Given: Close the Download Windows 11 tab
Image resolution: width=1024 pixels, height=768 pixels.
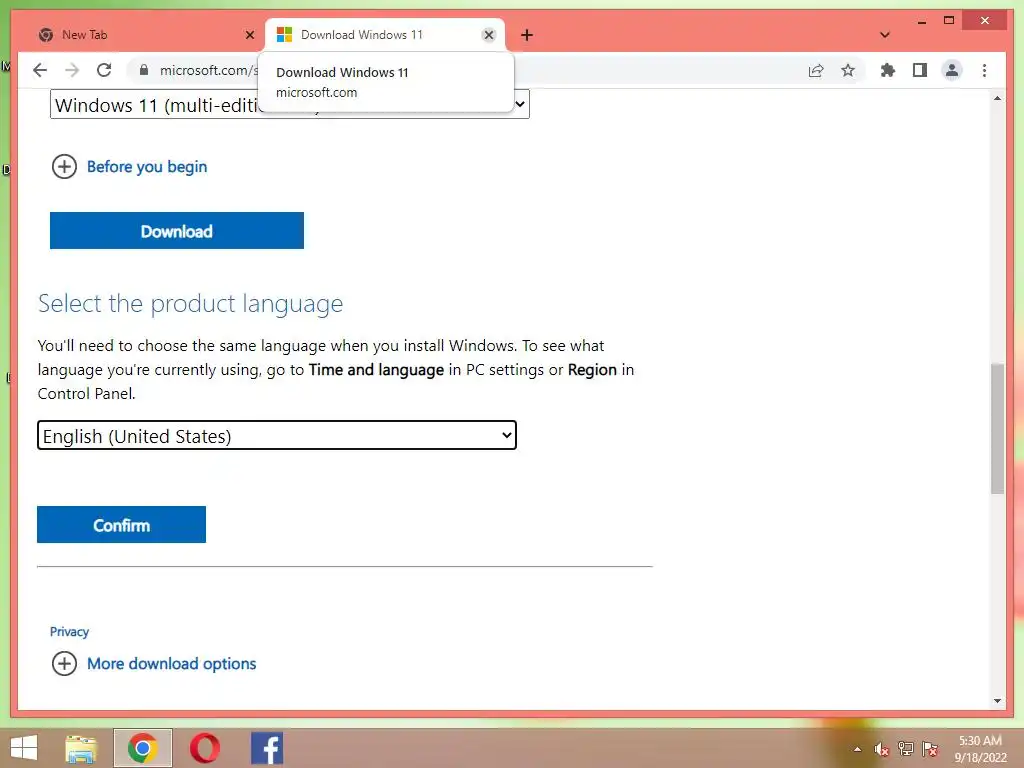Looking at the screenshot, I should point(488,35).
